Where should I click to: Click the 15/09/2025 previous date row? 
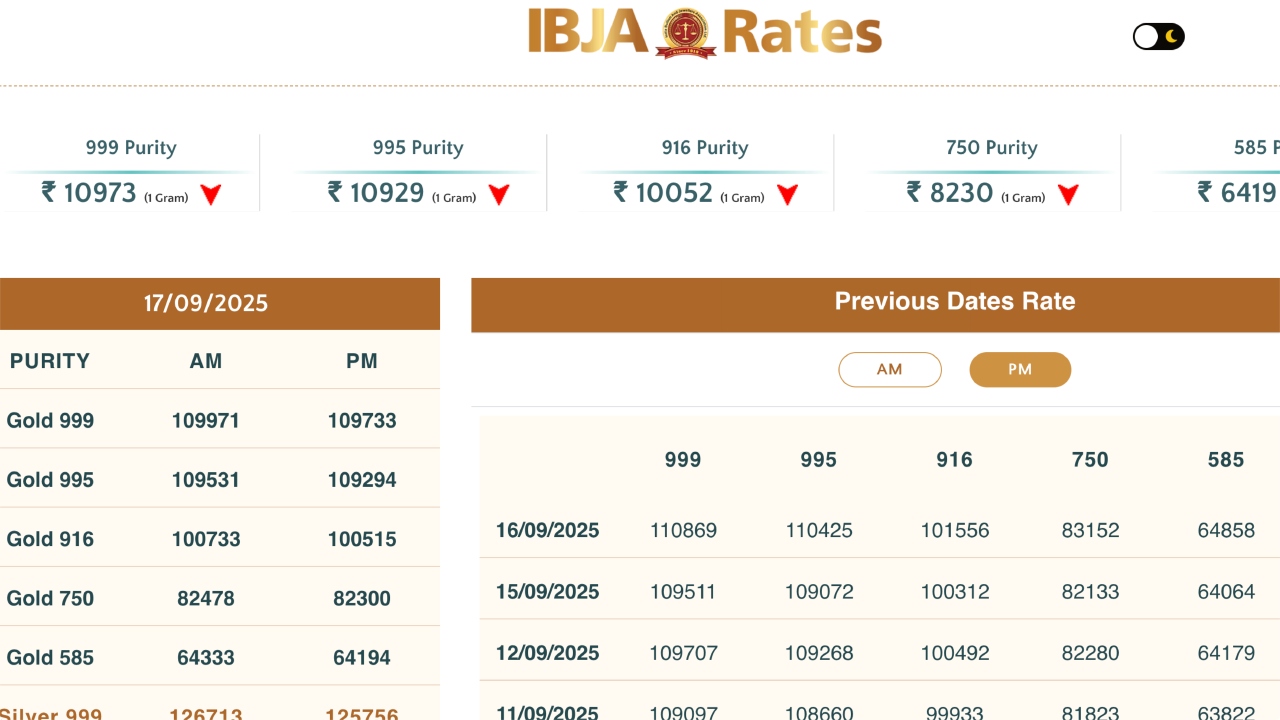tap(548, 591)
